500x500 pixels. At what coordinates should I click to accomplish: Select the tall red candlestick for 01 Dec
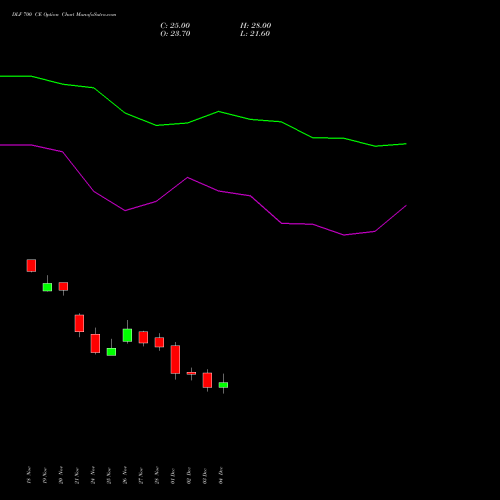pos(175,359)
